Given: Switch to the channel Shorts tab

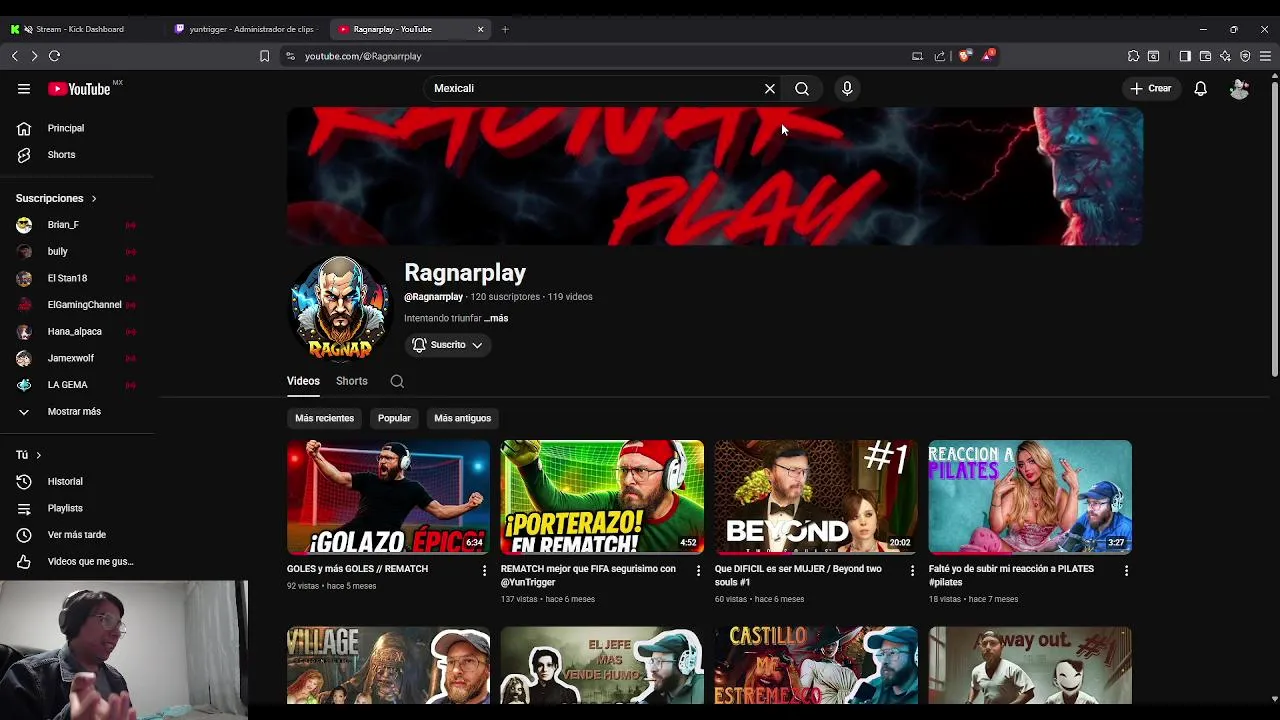Looking at the screenshot, I should [x=352, y=381].
